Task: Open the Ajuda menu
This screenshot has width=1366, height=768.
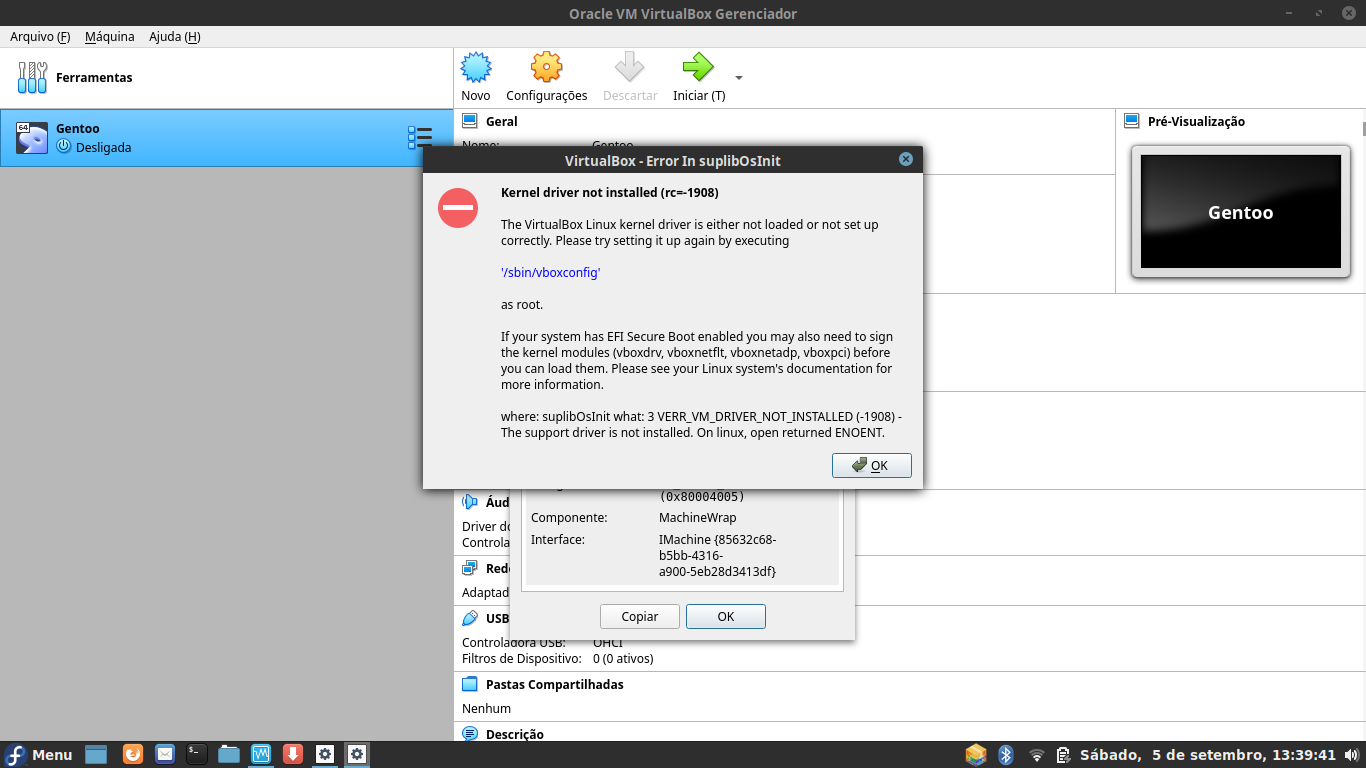Action: (x=175, y=37)
